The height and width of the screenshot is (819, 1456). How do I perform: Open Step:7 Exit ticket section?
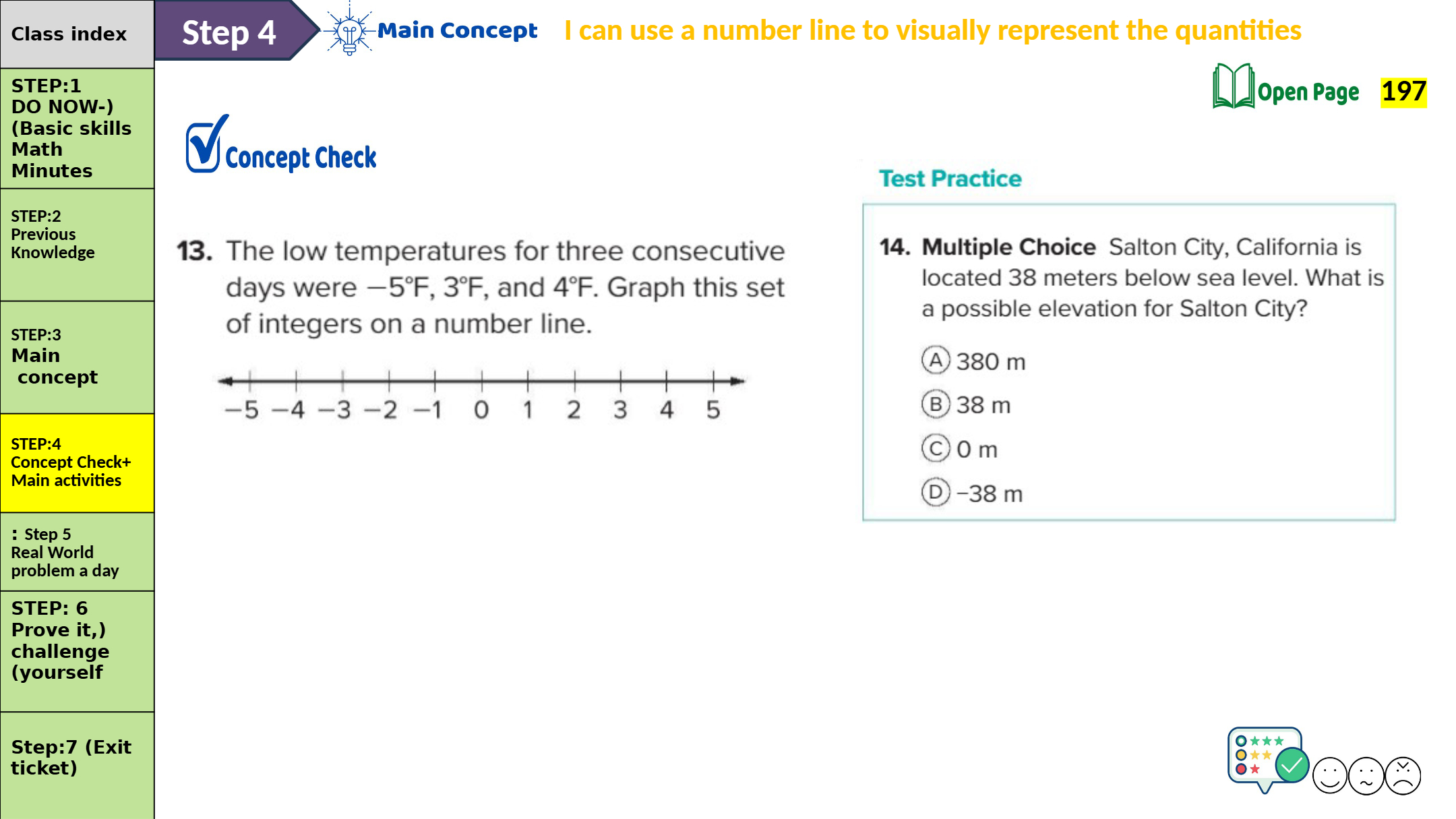[x=77, y=757]
